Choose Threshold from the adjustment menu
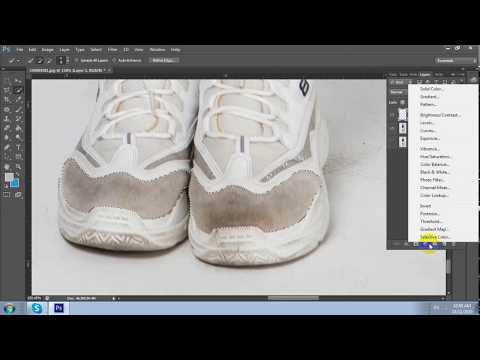Viewport: 480px width, 360px height. coord(431,221)
